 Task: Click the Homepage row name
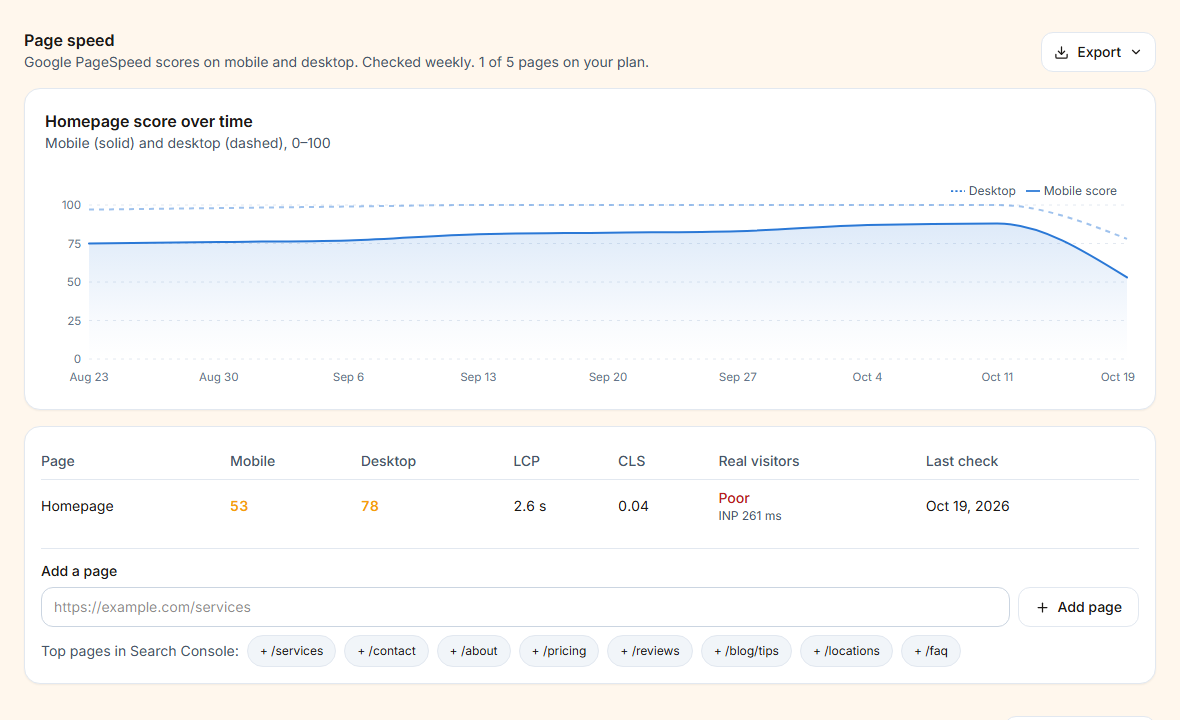tap(77, 506)
